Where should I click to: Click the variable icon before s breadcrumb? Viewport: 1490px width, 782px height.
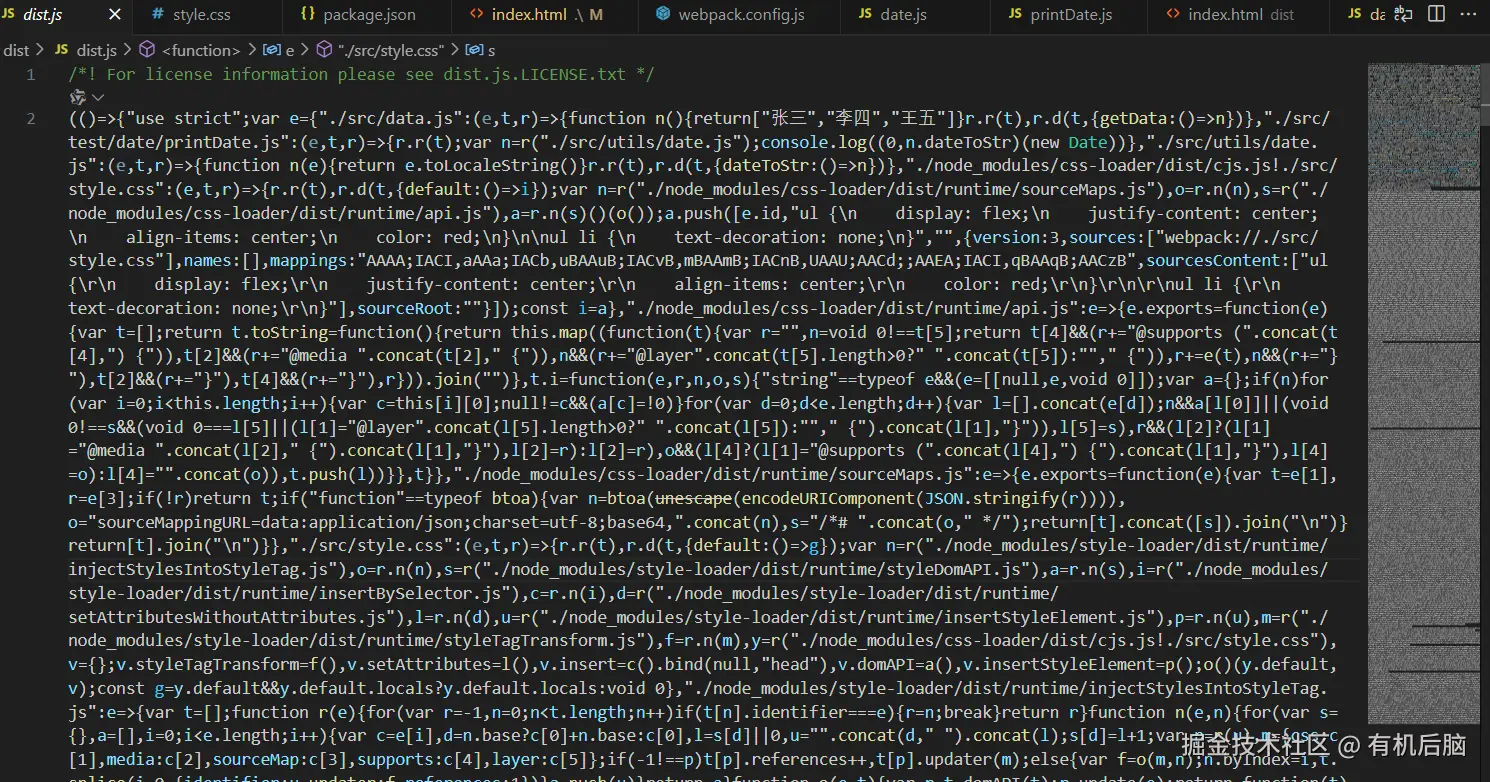tap(473, 49)
